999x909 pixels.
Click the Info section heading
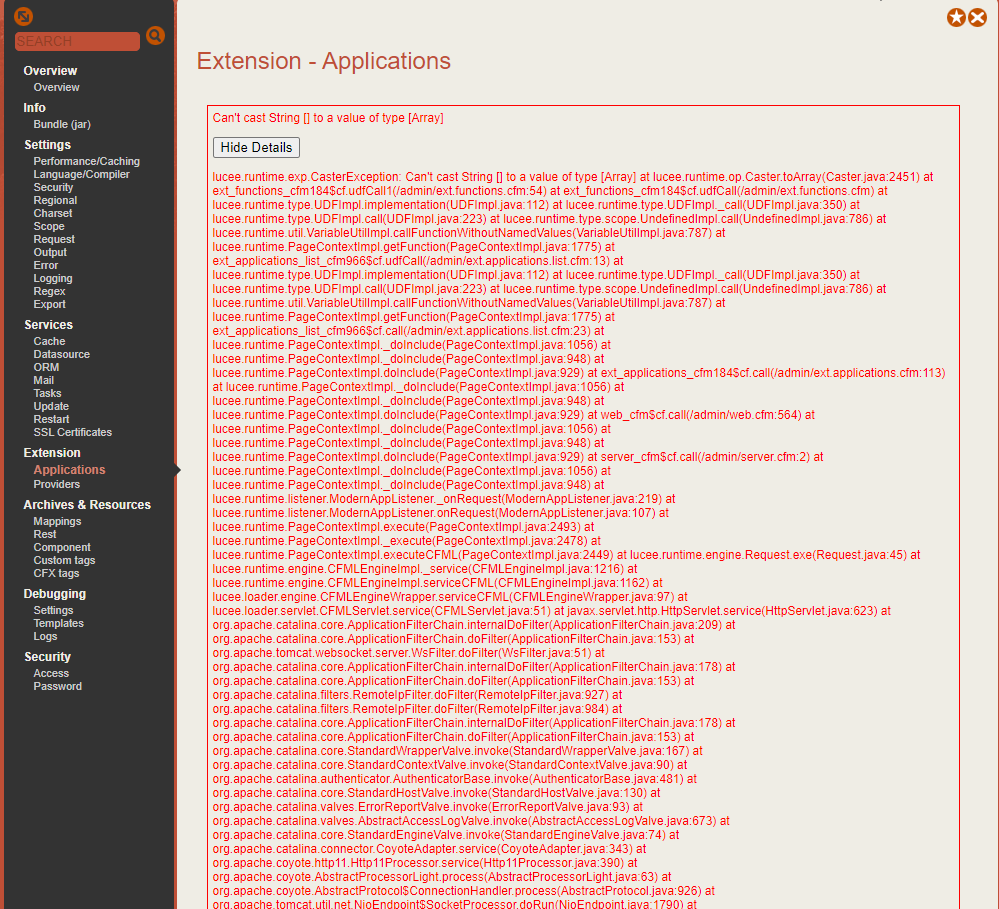pos(34,108)
